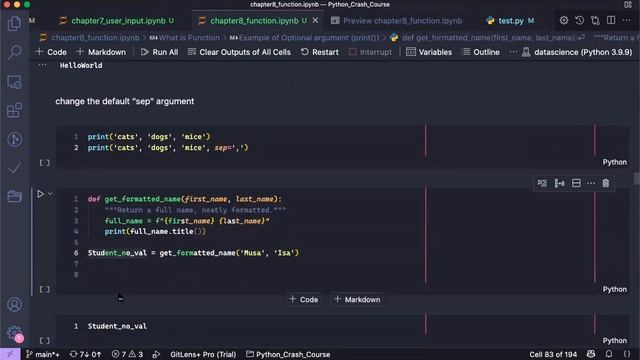This screenshot has height=360, width=640.
Task: Insert Code cell between cells
Action: coord(304,300)
